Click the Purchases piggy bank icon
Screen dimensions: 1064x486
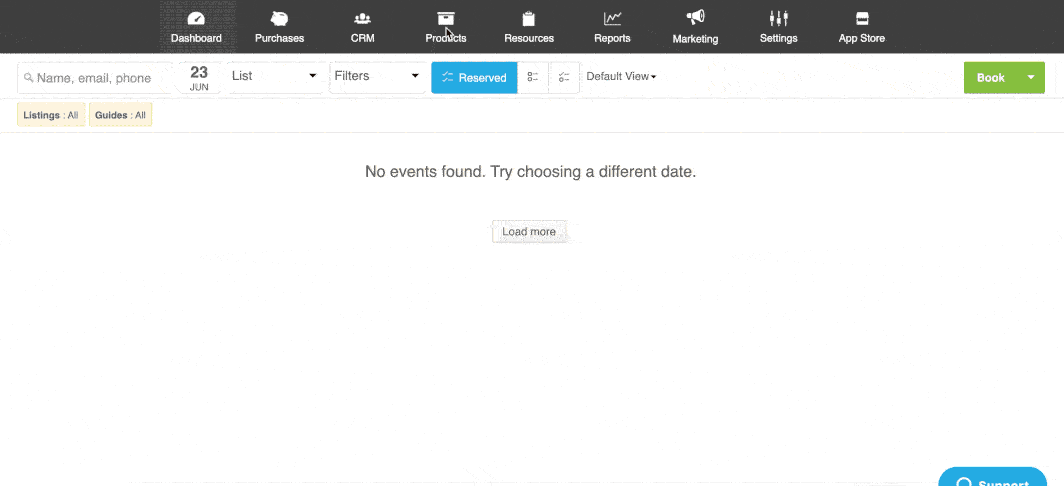279,18
